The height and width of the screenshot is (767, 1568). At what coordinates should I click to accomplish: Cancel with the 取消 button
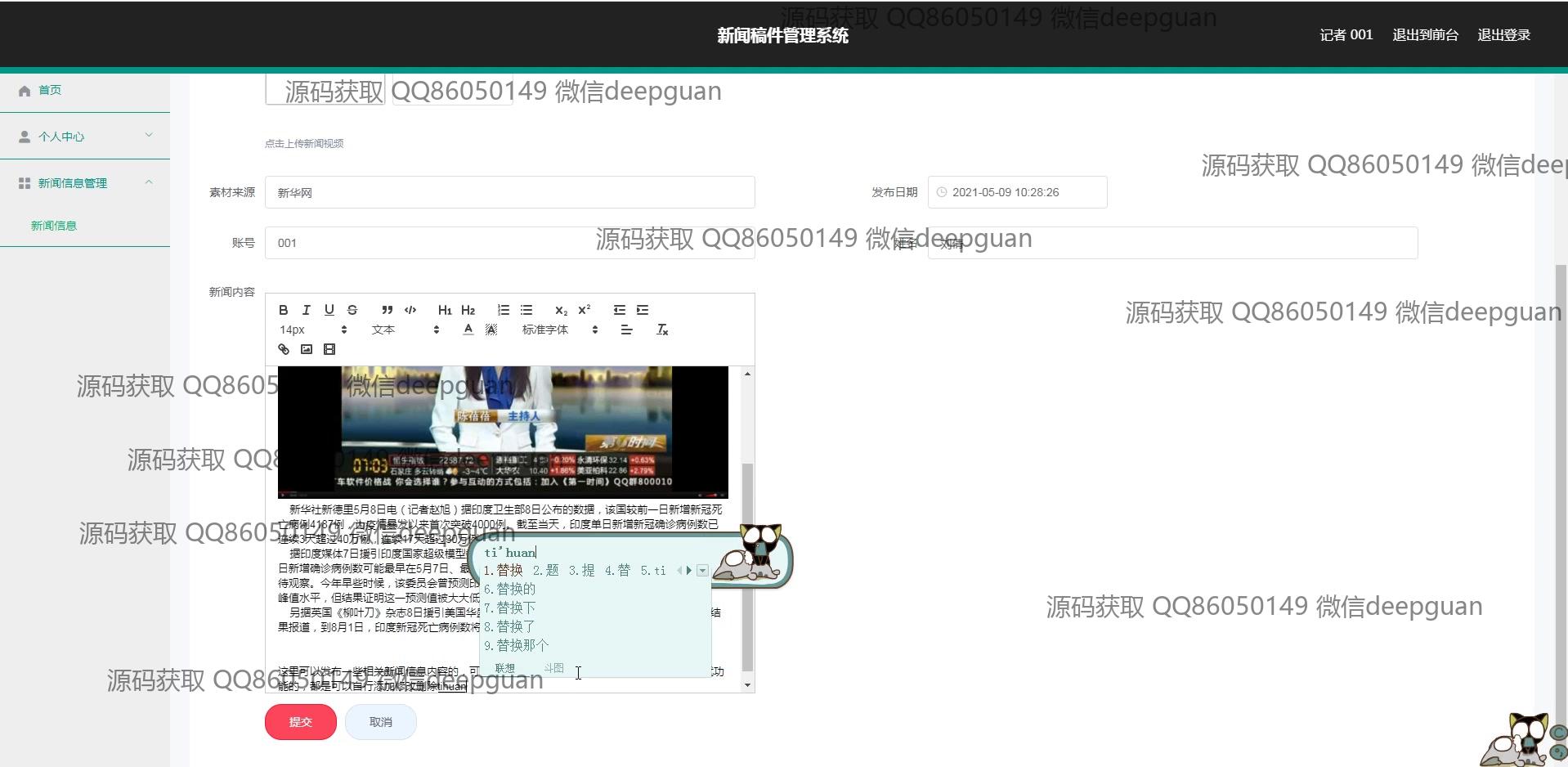coord(381,722)
